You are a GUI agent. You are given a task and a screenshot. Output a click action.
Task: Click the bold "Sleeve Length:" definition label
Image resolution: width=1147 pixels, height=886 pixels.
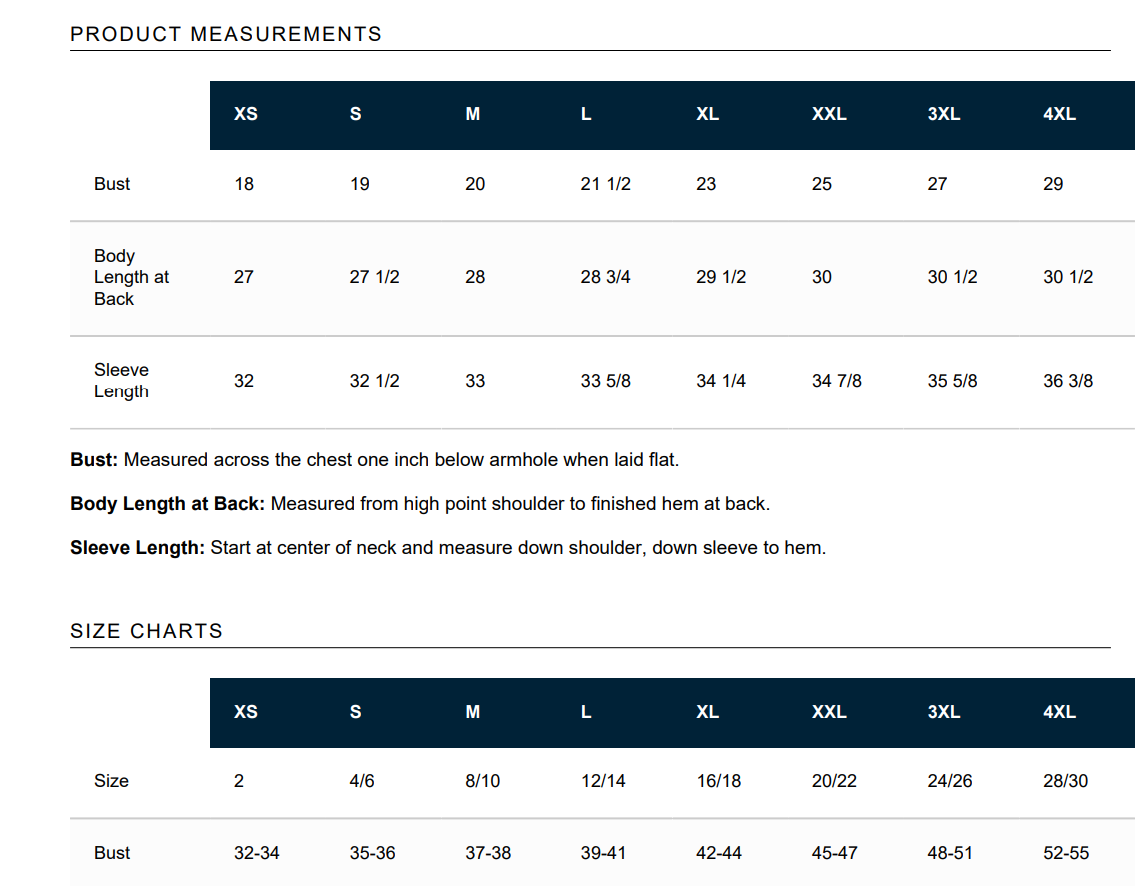click(x=137, y=548)
